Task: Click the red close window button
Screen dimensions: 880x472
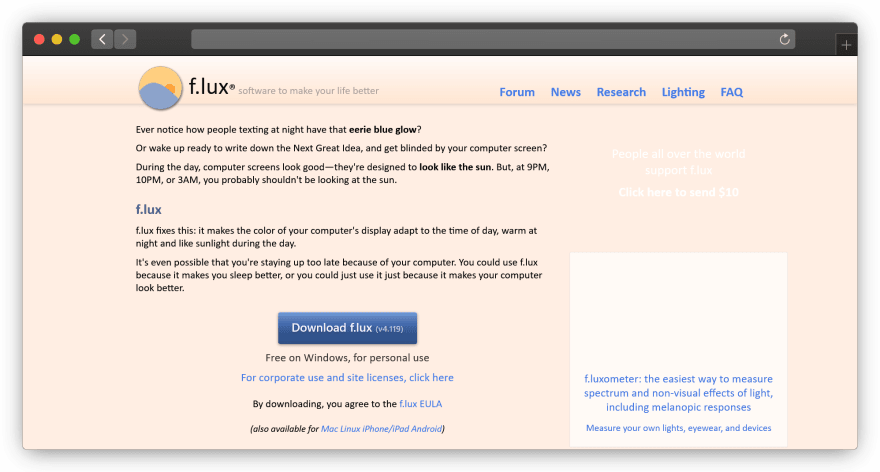Action: click(x=39, y=39)
